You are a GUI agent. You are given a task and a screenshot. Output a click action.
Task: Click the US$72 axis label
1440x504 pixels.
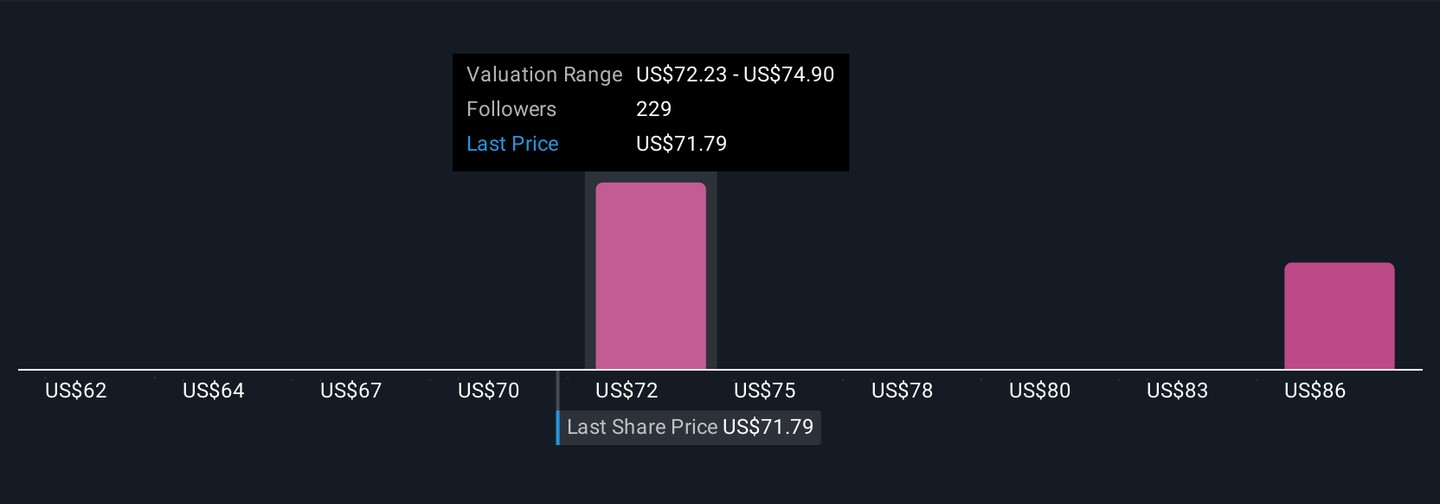point(627,391)
